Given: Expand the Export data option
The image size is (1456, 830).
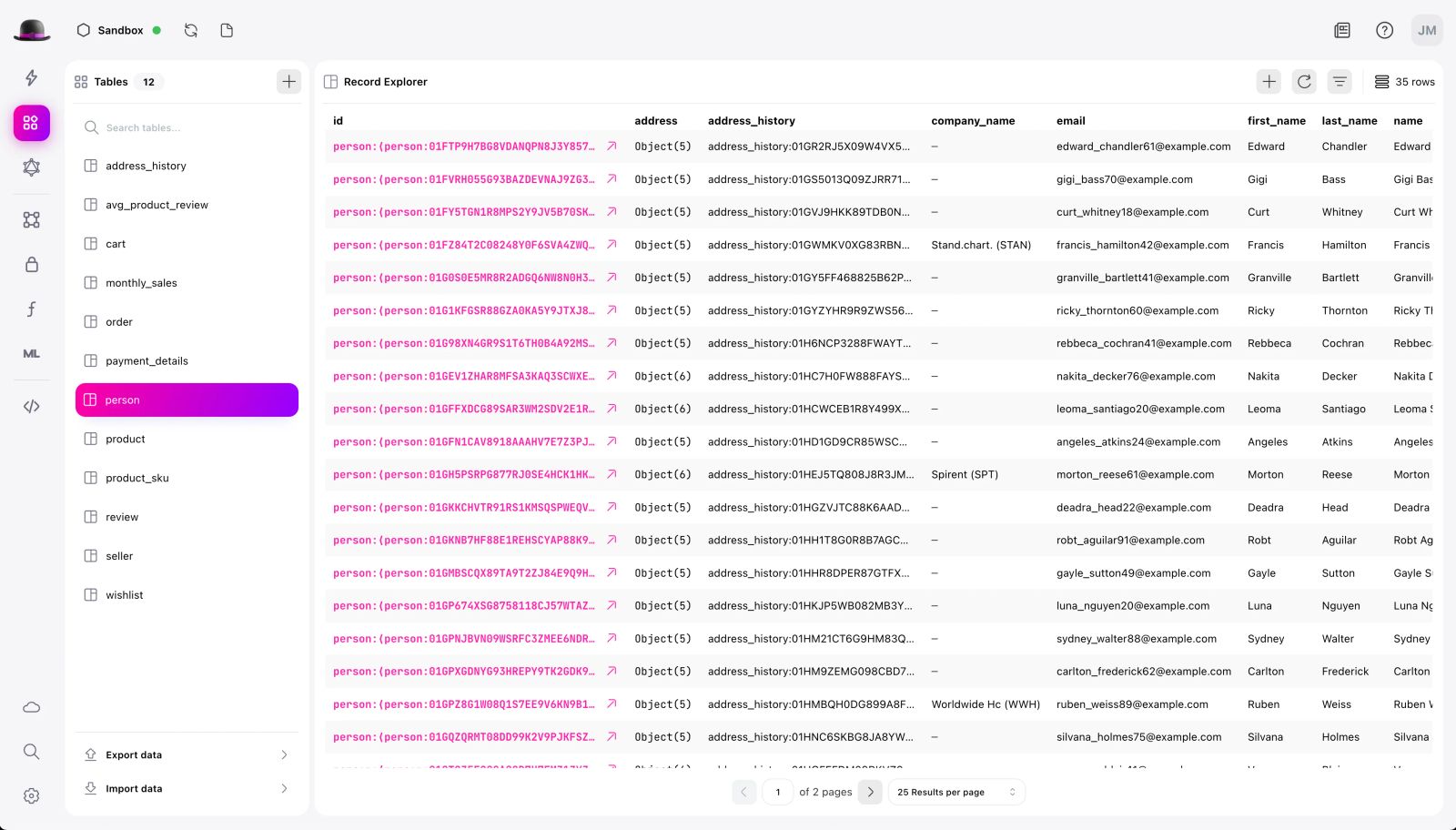Looking at the screenshot, I should coord(187,754).
